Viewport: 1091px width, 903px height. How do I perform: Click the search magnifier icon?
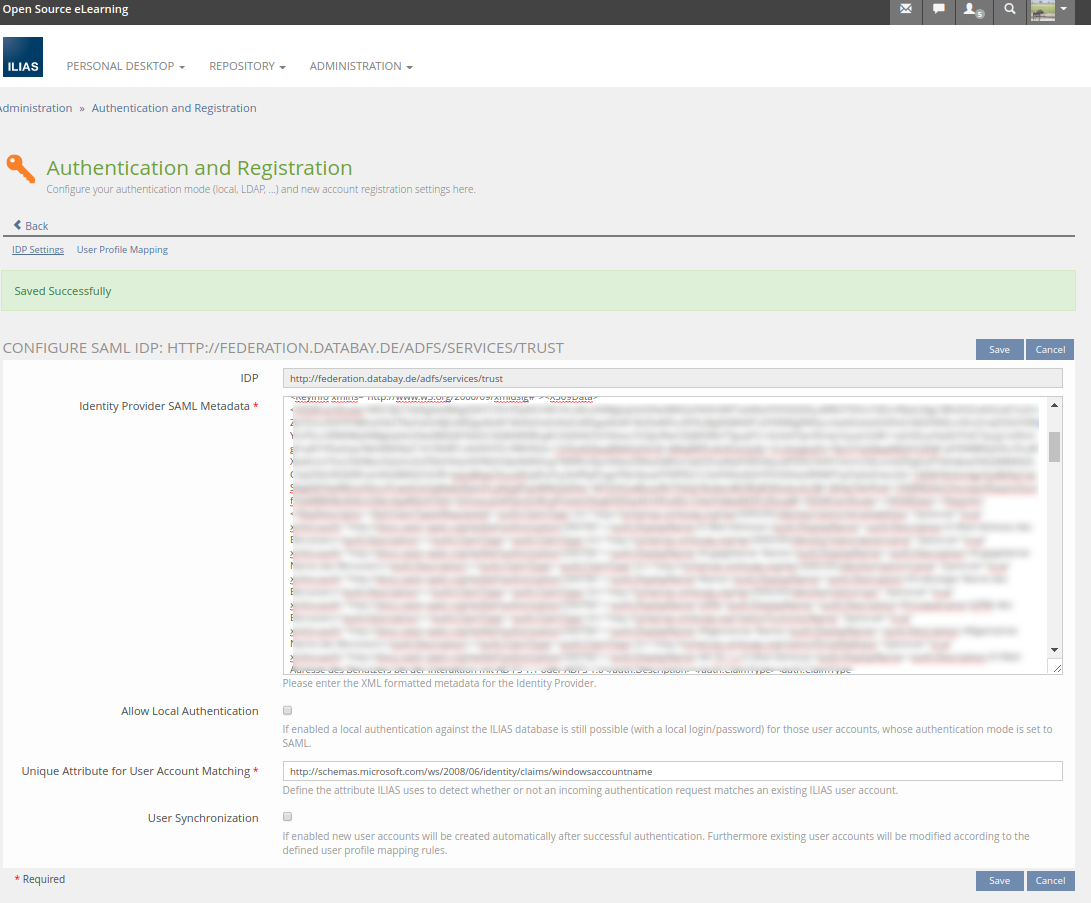(1009, 10)
